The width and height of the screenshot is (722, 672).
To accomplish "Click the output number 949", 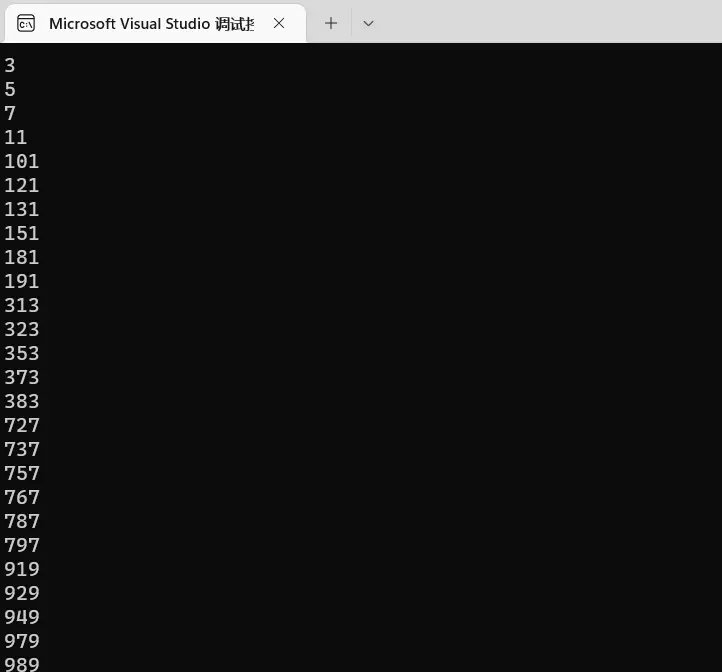I will click(x=22, y=617).
